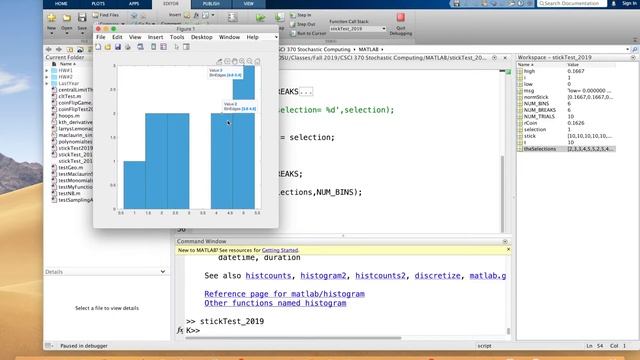Click the axes Zoom In magnifier icon
The width and height of the screenshot is (640, 360).
[242, 61]
